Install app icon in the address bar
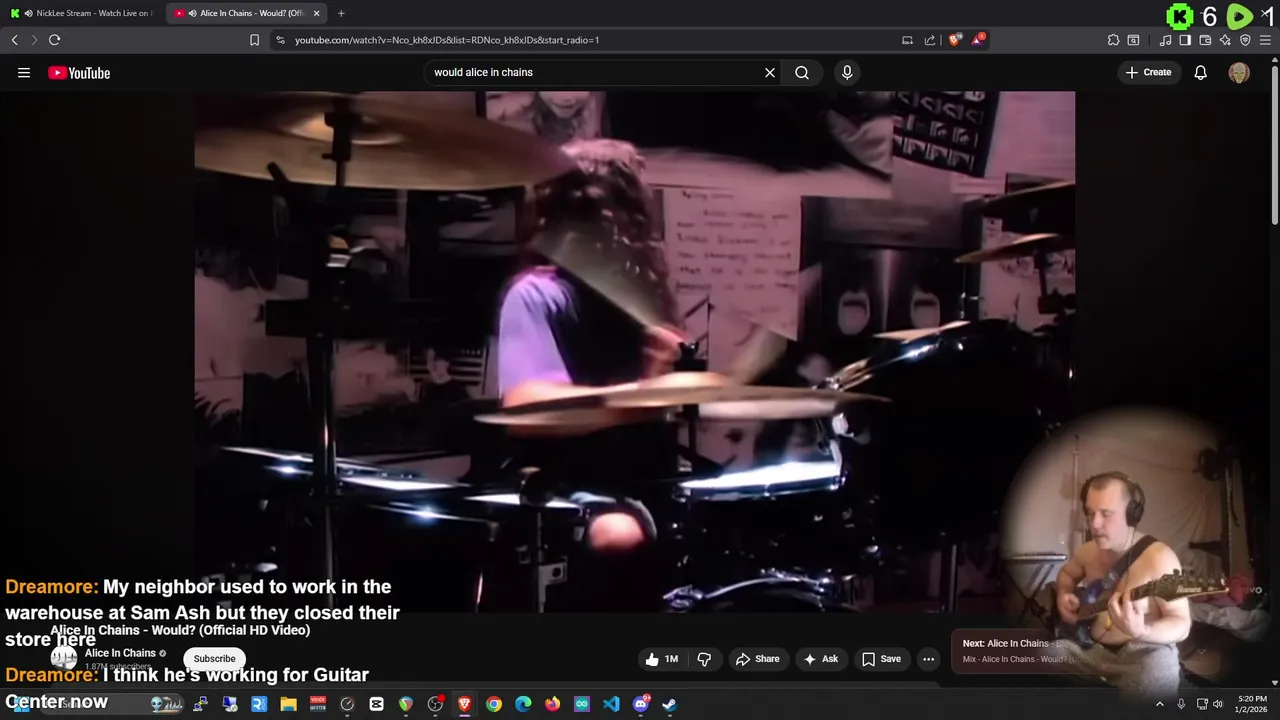The height and width of the screenshot is (720, 1280). (907, 40)
